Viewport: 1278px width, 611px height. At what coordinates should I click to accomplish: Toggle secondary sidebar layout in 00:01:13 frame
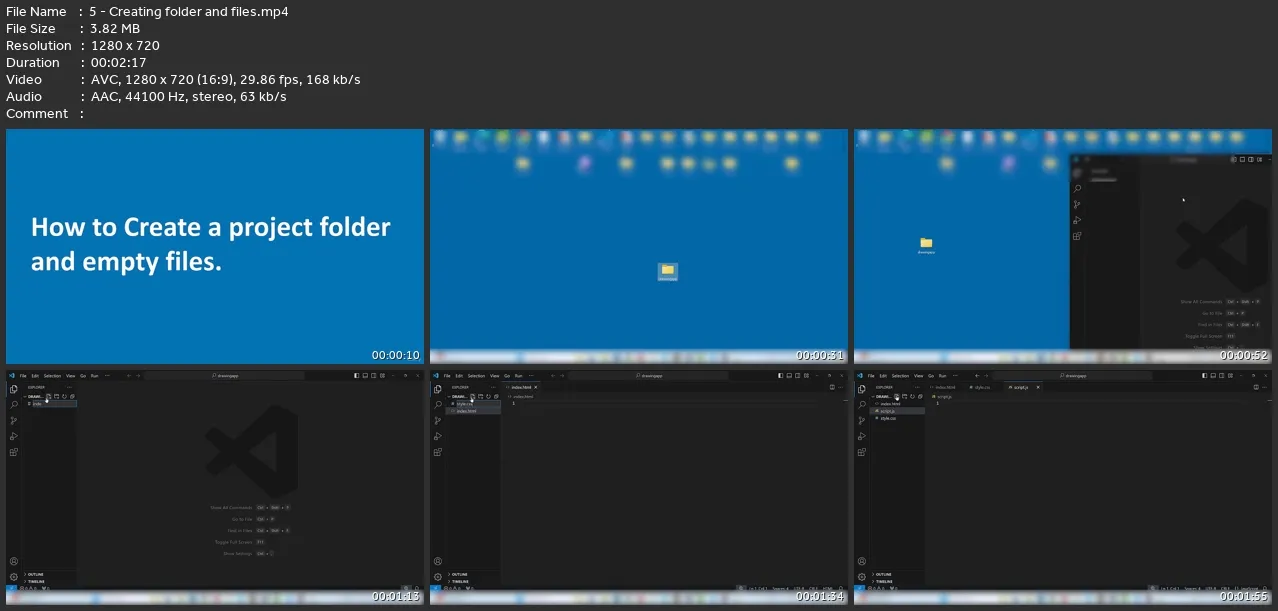click(x=375, y=375)
